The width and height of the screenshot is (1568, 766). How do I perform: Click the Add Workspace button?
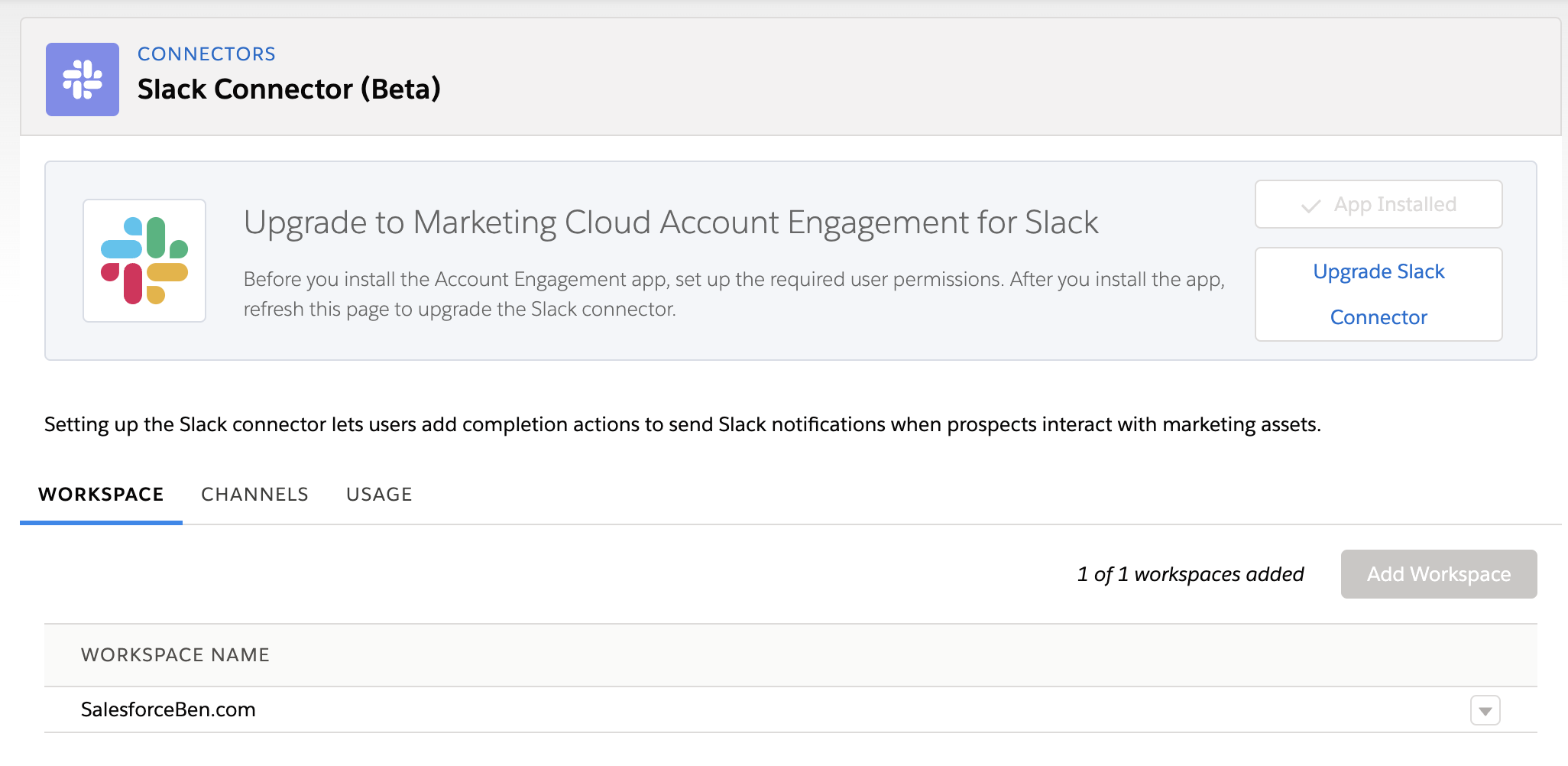tap(1439, 574)
